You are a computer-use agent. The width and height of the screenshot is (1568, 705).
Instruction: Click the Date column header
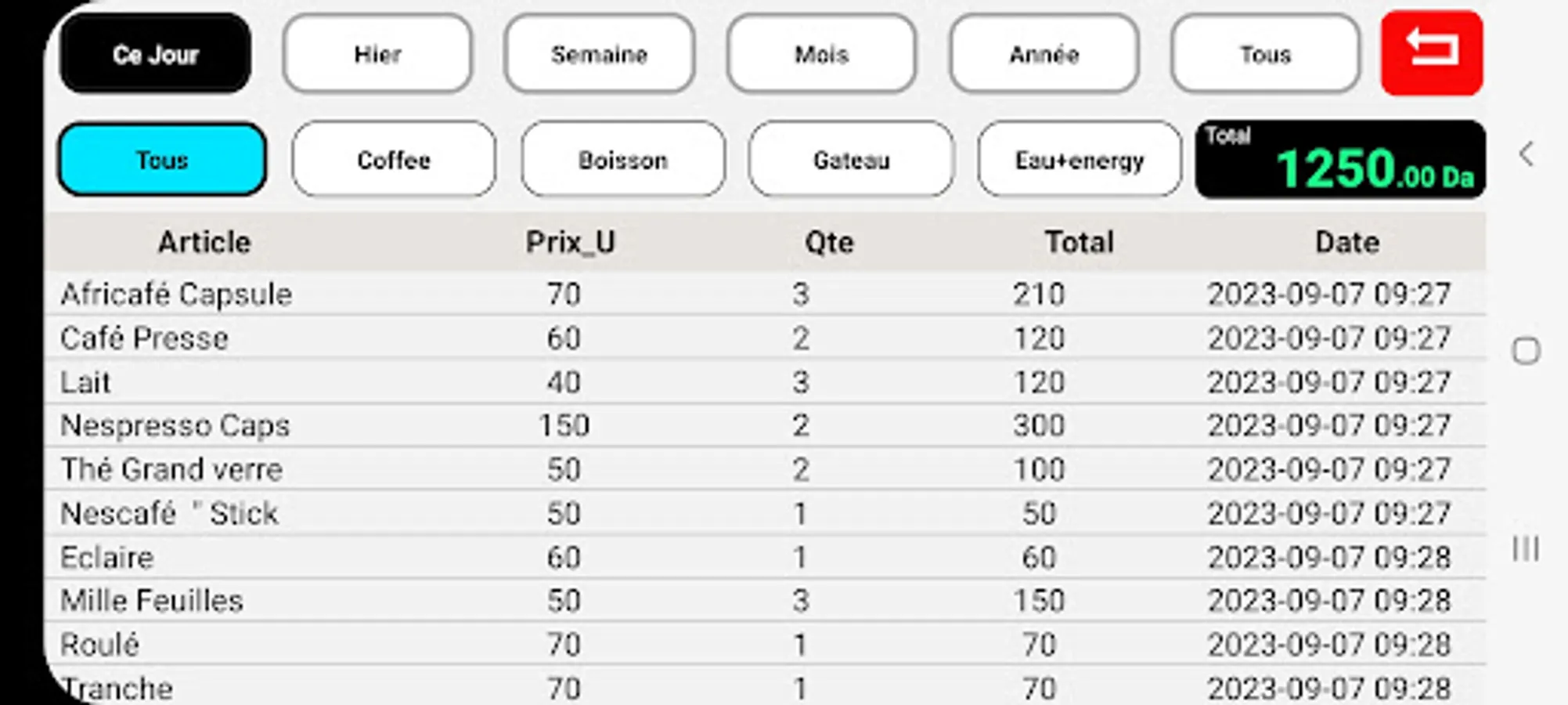[x=1347, y=242]
